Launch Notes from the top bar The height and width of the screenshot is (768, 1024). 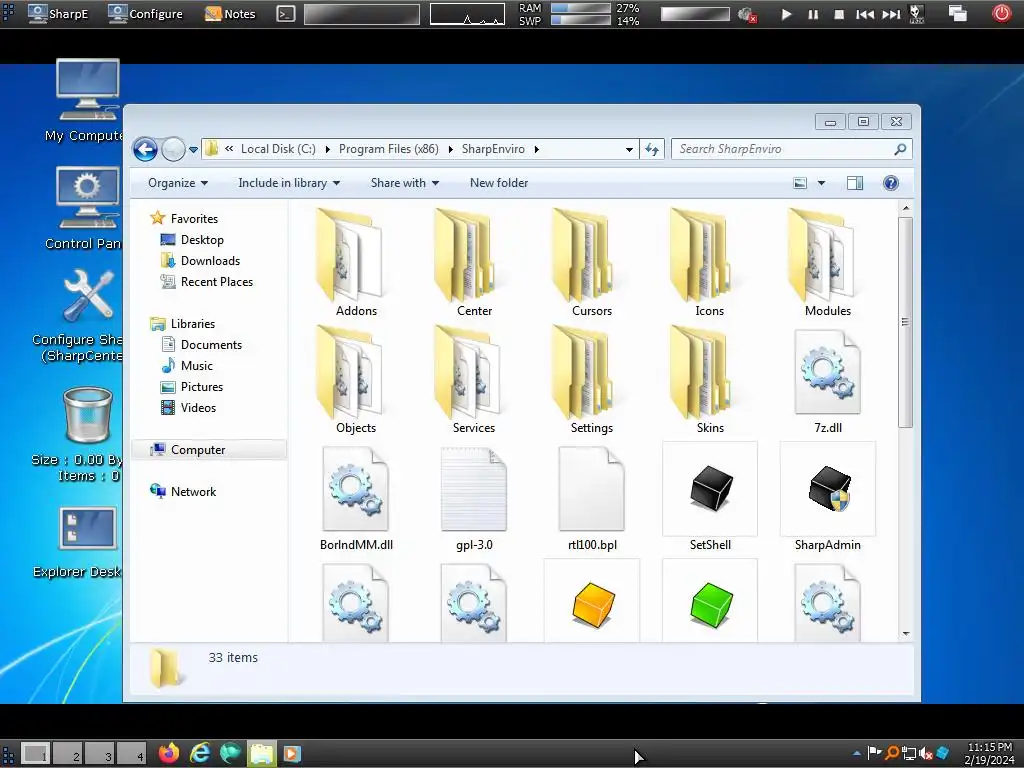coord(230,13)
